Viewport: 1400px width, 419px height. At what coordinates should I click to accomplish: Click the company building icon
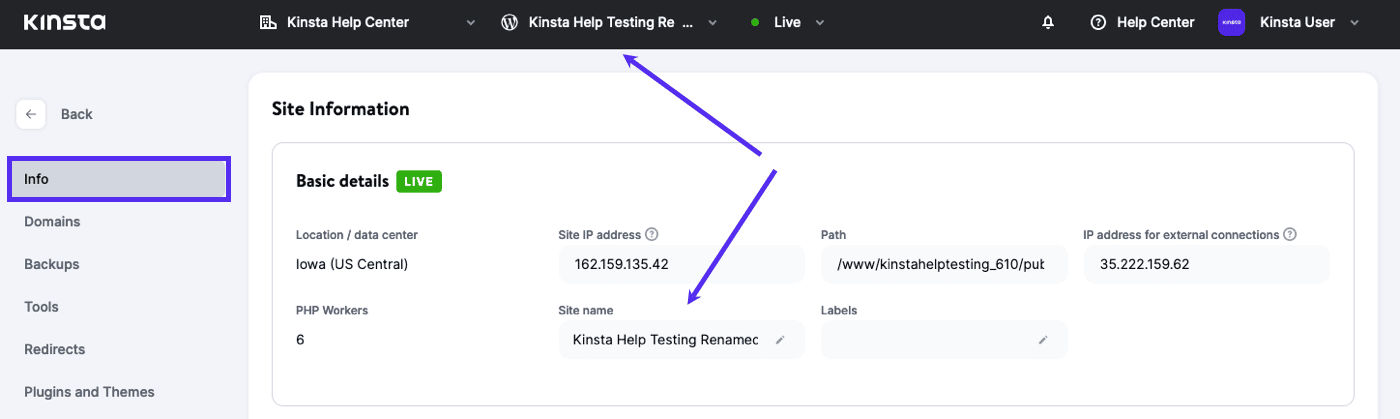(x=267, y=22)
